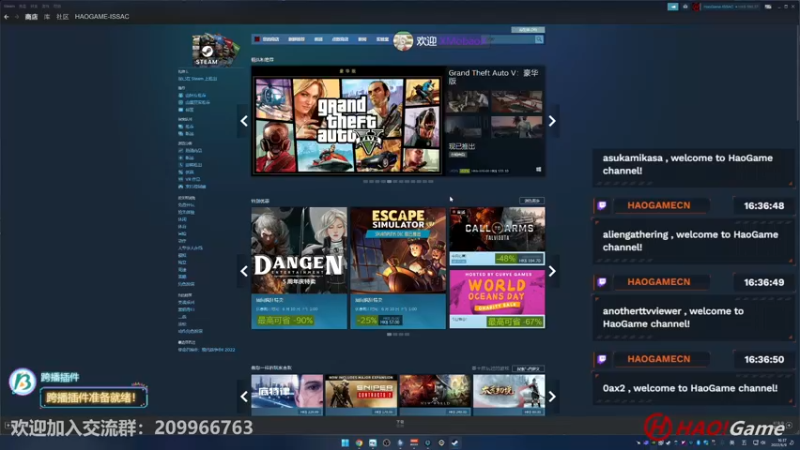
Task: Click the store search magnifier icon
Action: click(539, 39)
